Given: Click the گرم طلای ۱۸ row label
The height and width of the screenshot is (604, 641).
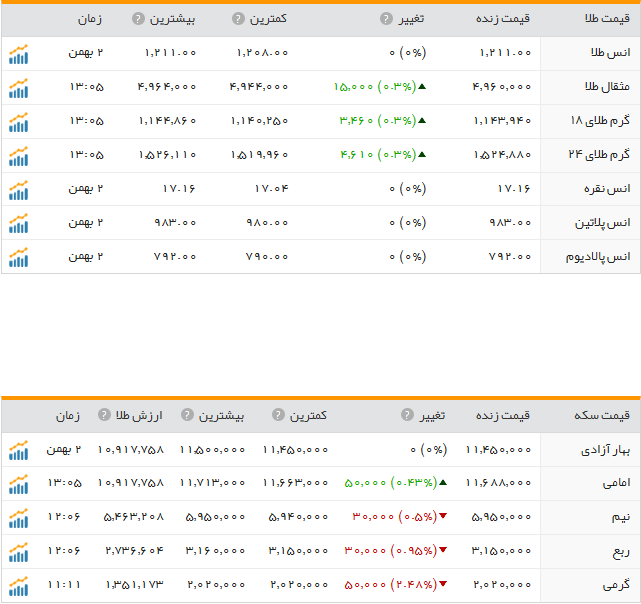Looking at the screenshot, I should coord(600,121).
